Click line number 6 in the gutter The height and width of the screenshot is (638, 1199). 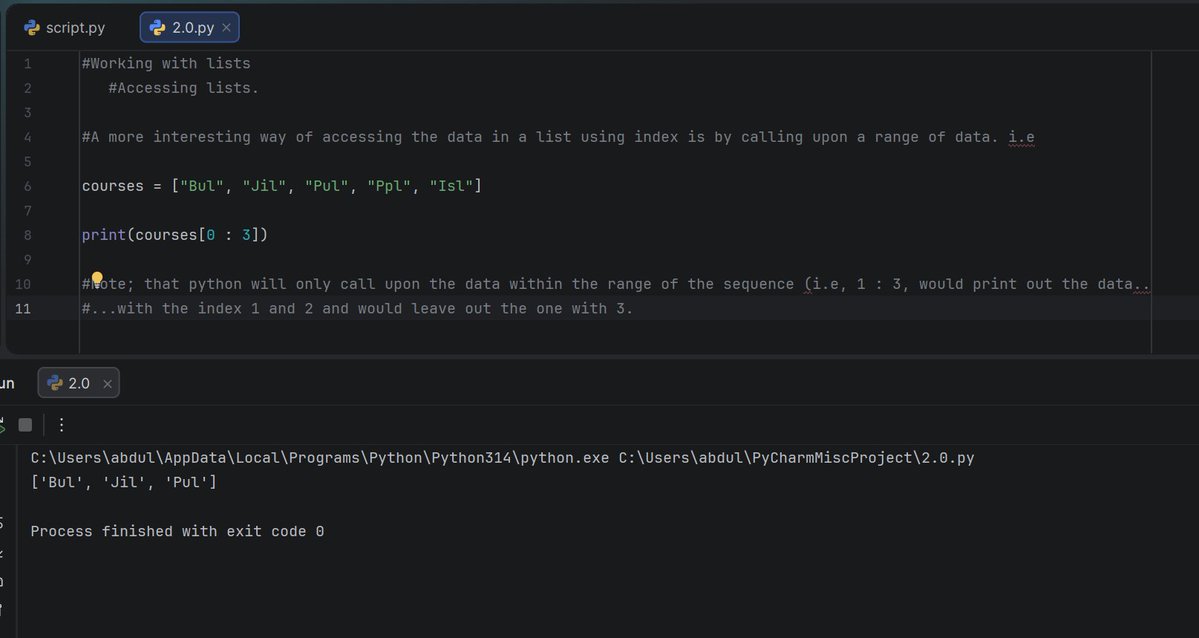[28, 186]
